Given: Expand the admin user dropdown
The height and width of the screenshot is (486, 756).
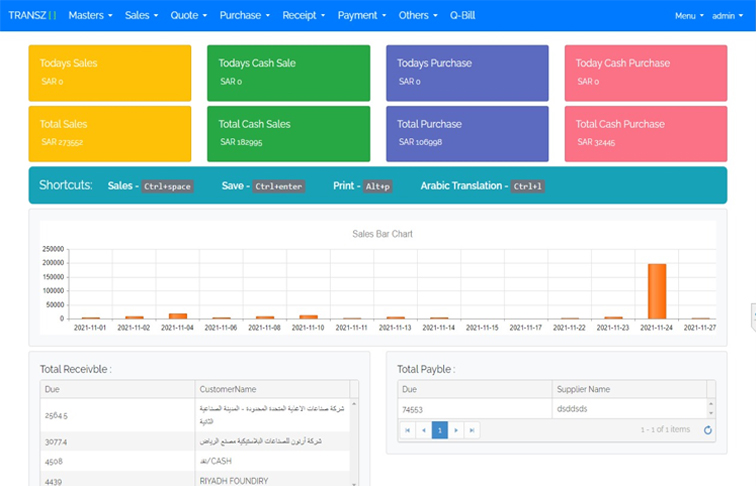Looking at the screenshot, I should [x=728, y=16].
